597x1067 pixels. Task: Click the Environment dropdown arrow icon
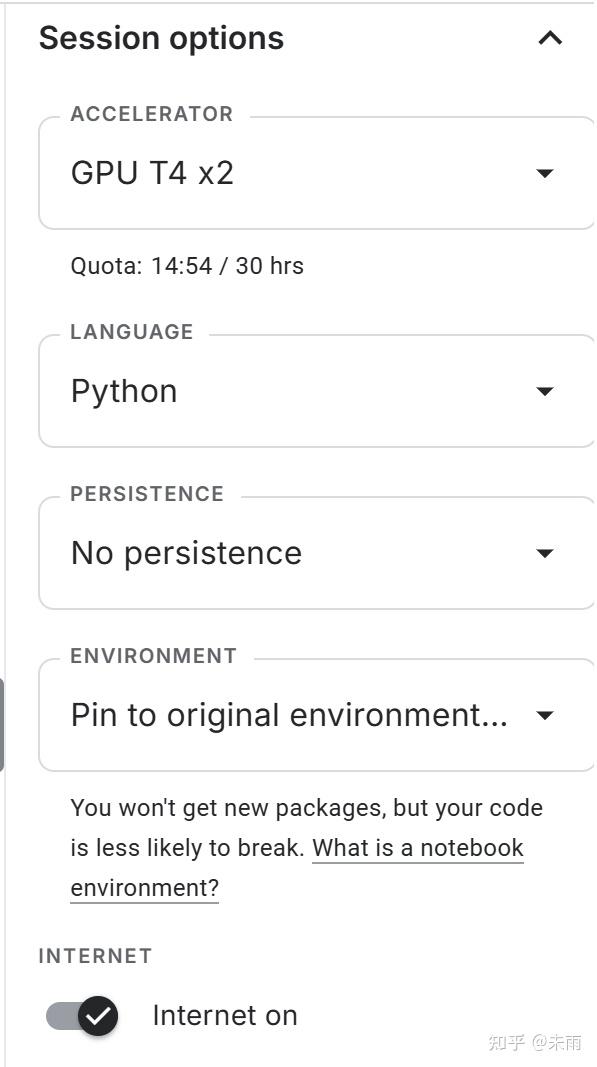point(544,715)
